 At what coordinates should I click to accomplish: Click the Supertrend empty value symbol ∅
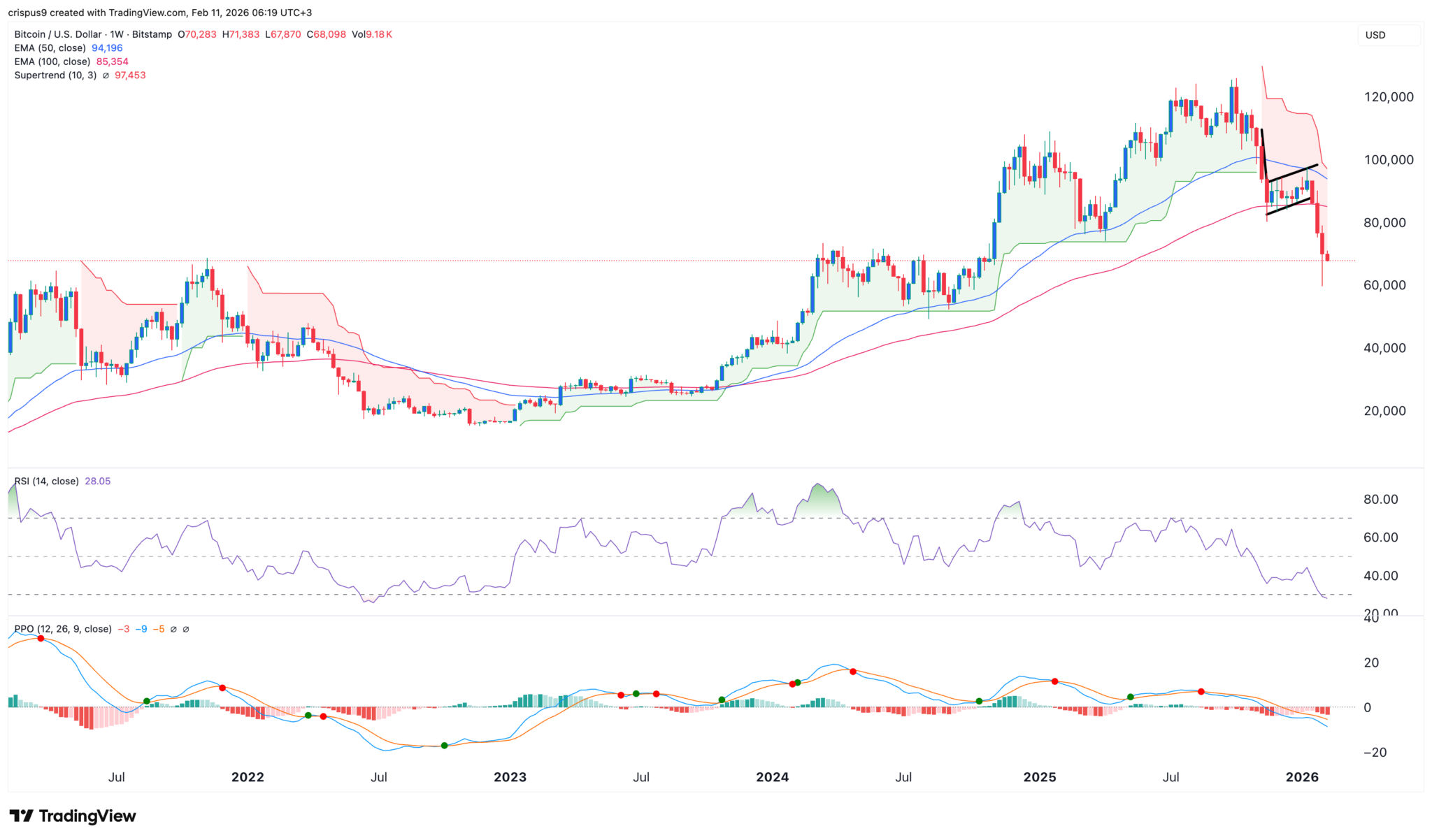[106, 75]
